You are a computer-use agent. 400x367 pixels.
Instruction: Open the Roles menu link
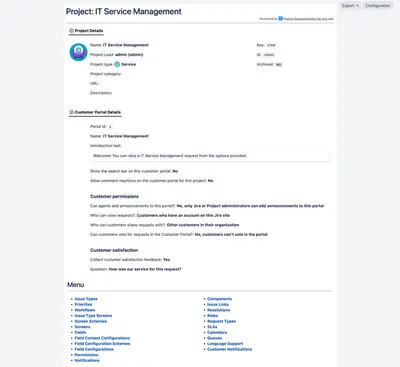(213, 316)
